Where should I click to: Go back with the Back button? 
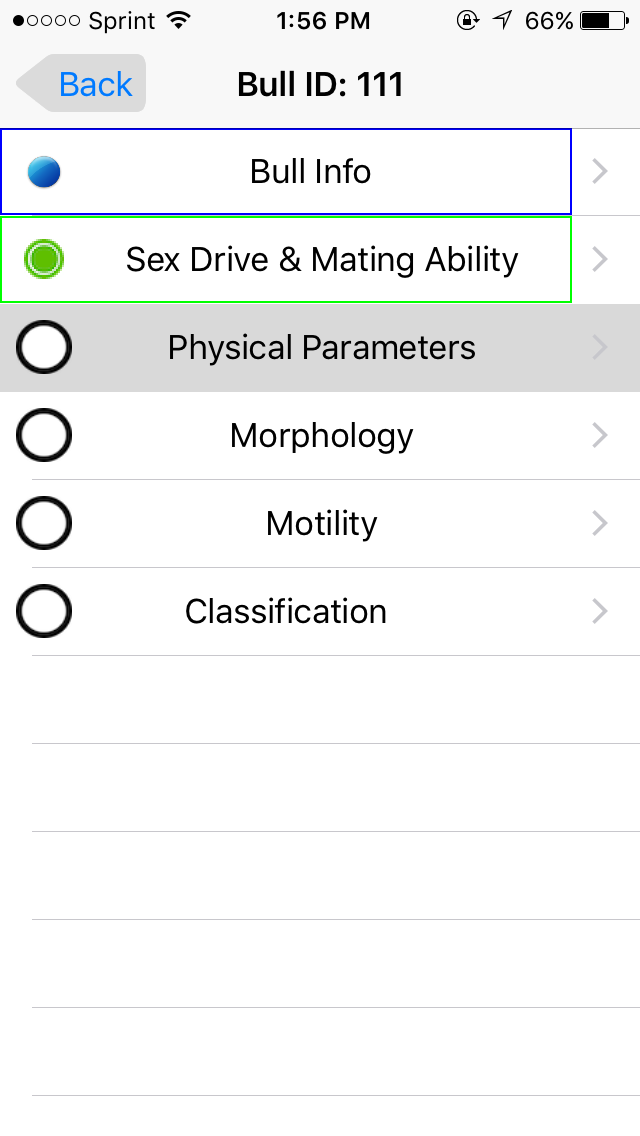(x=84, y=84)
